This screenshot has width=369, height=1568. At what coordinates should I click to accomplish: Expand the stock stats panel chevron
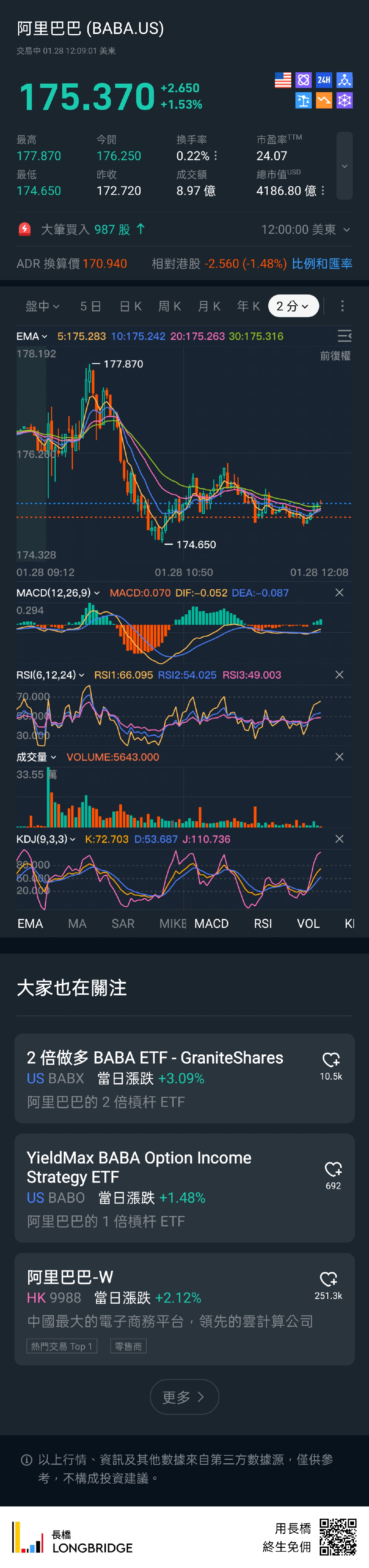[x=344, y=166]
